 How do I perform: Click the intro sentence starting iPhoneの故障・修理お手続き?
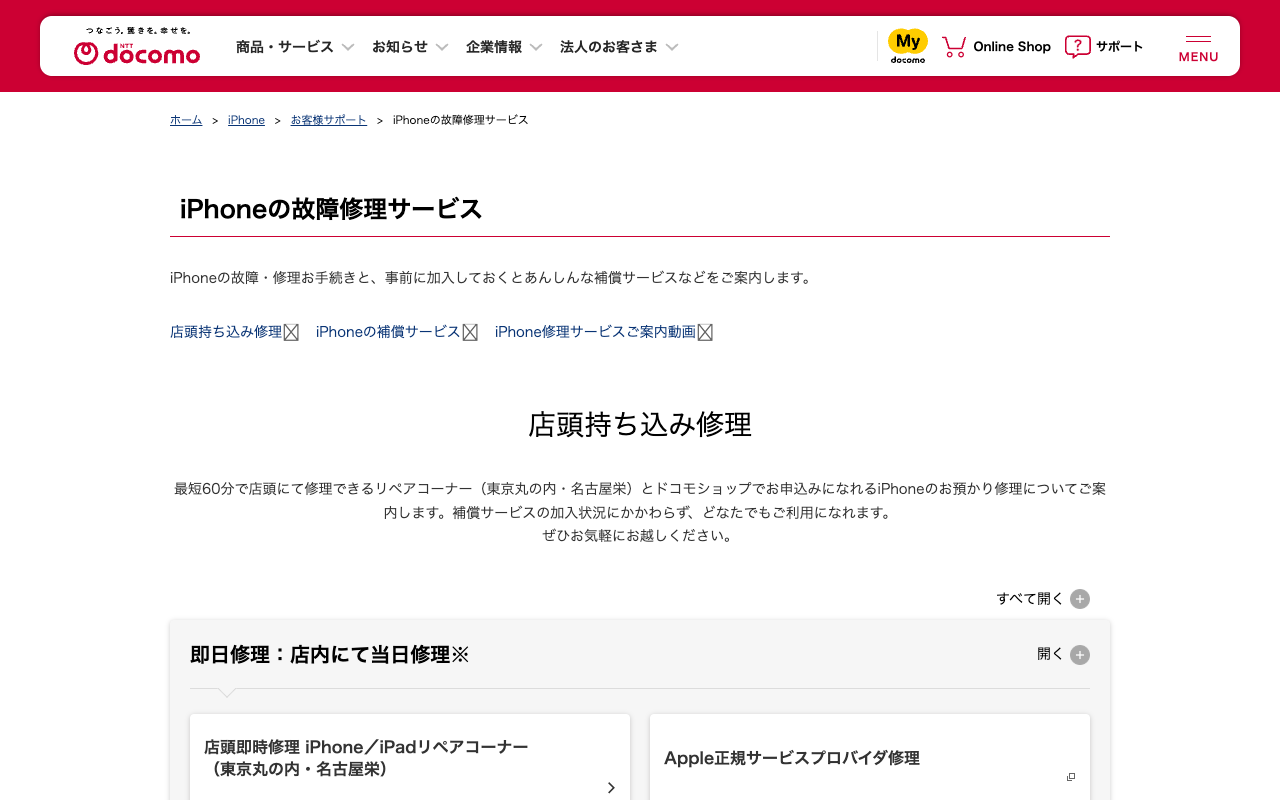(493, 277)
